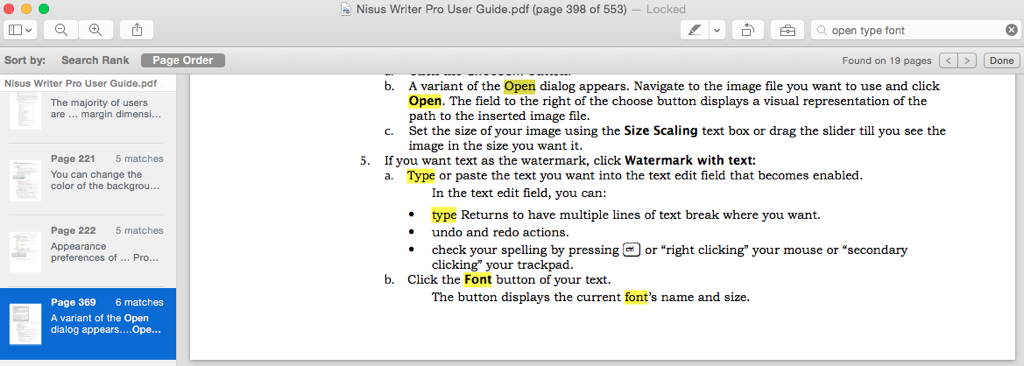Click the PDF document icon in title bar
This screenshot has width=1024, height=366.
click(346, 10)
